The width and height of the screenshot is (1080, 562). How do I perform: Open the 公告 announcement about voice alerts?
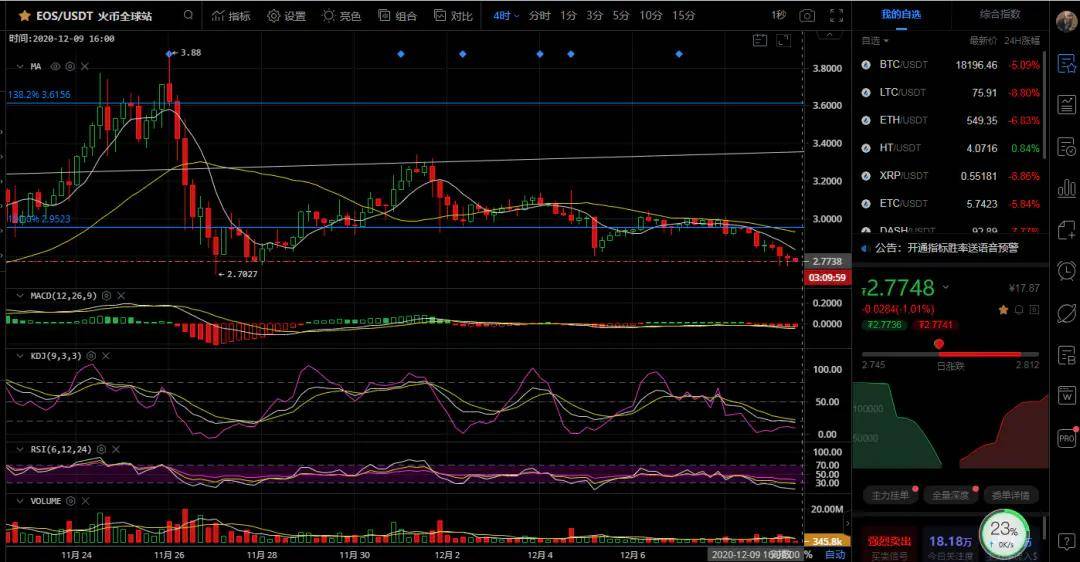[x=946, y=248]
